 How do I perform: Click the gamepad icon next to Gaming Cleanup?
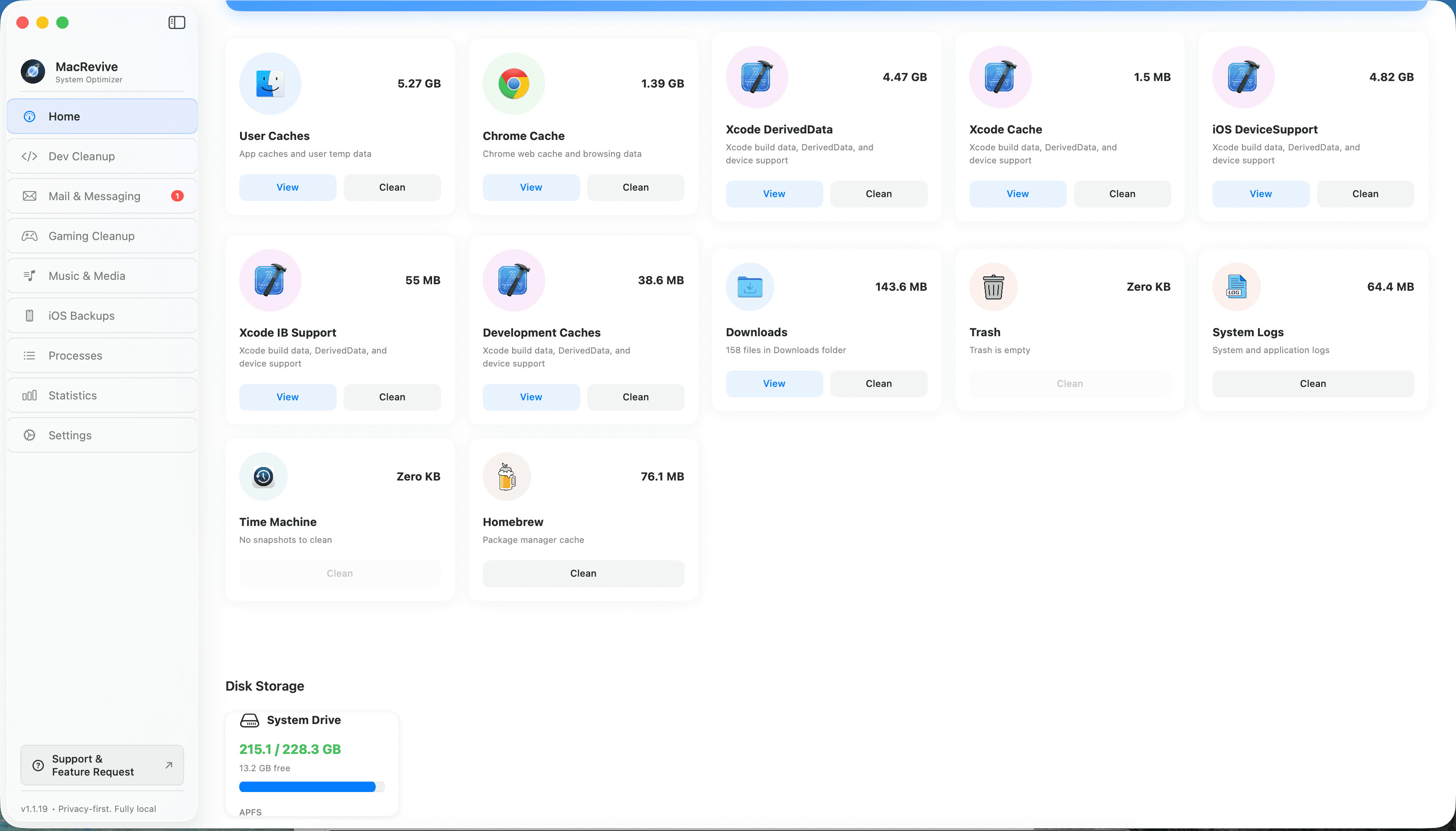[x=29, y=235]
